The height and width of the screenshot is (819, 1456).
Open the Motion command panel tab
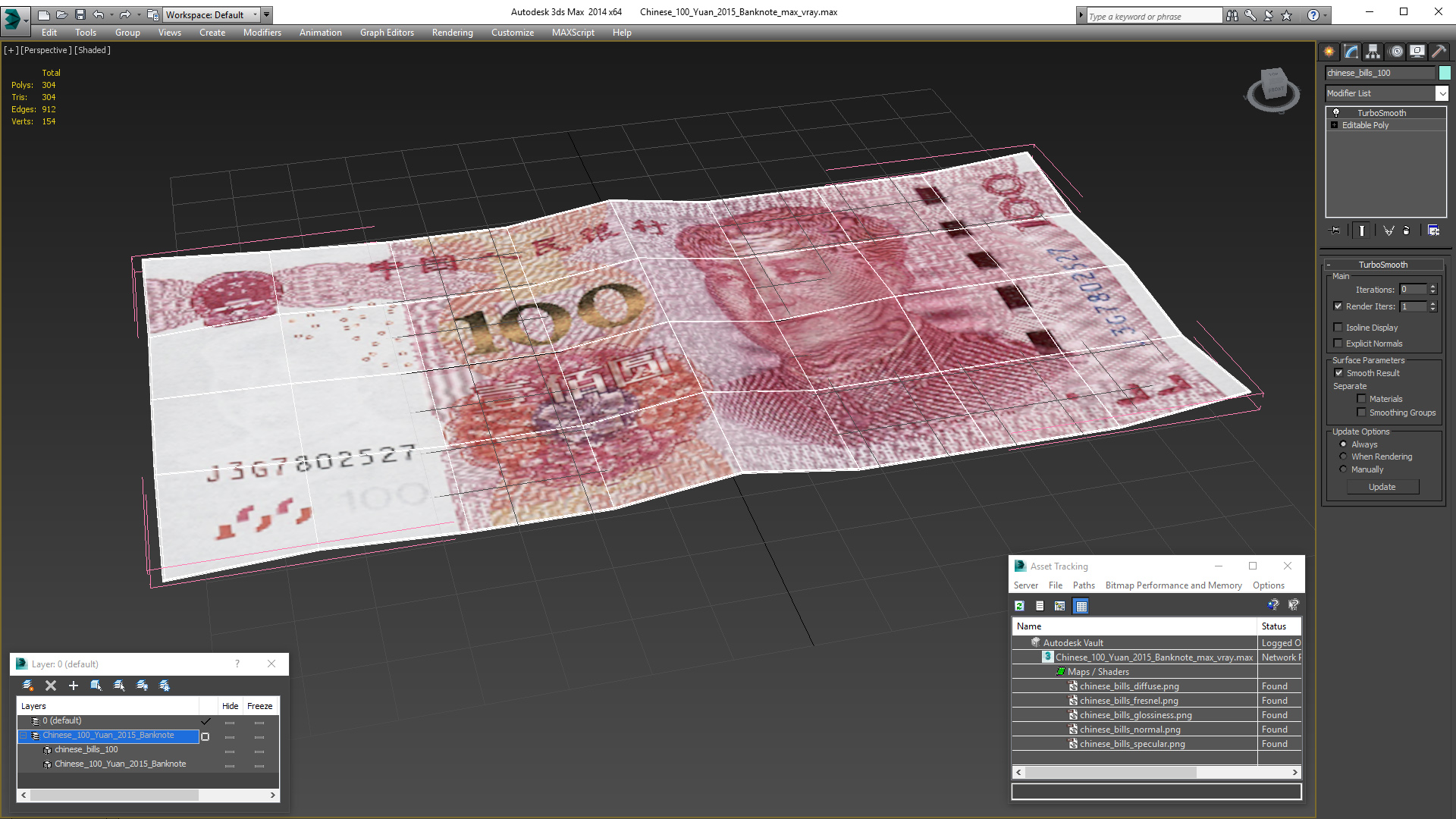pos(1395,52)
